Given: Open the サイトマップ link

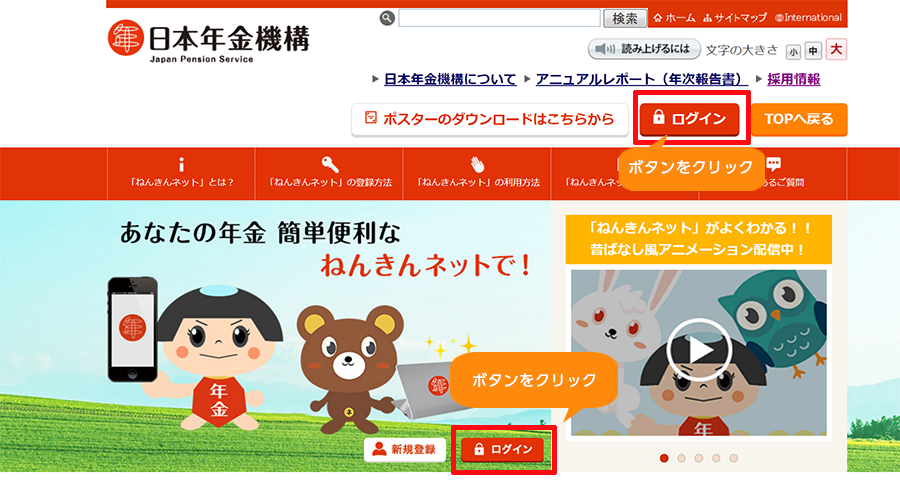Looking at the screenshot, I should click(735, 18).
